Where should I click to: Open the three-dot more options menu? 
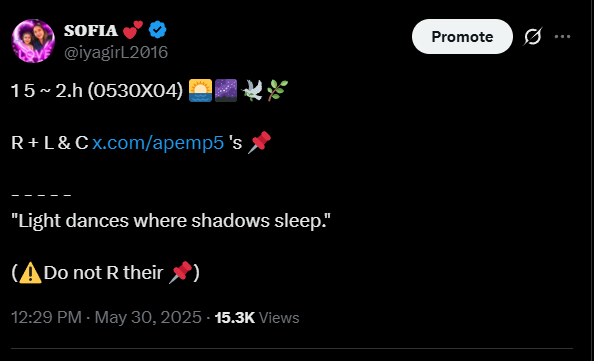point(562,36)
